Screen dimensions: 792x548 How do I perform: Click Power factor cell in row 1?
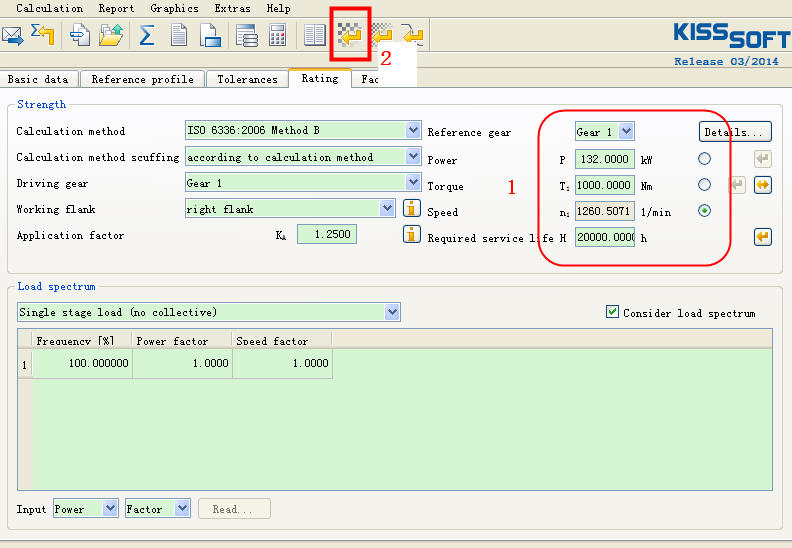click(182, 363)
